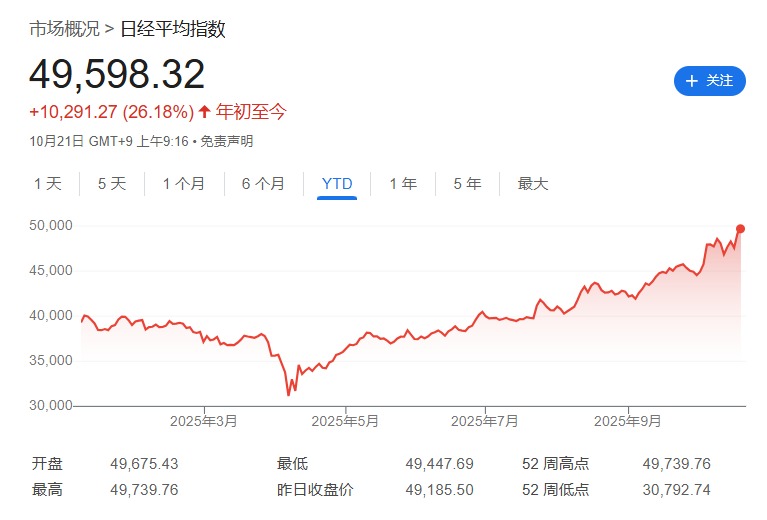Viewport: 767px width, 520px height.
Task: Show the 1 个月 chart range
Action: pos(184,184)
